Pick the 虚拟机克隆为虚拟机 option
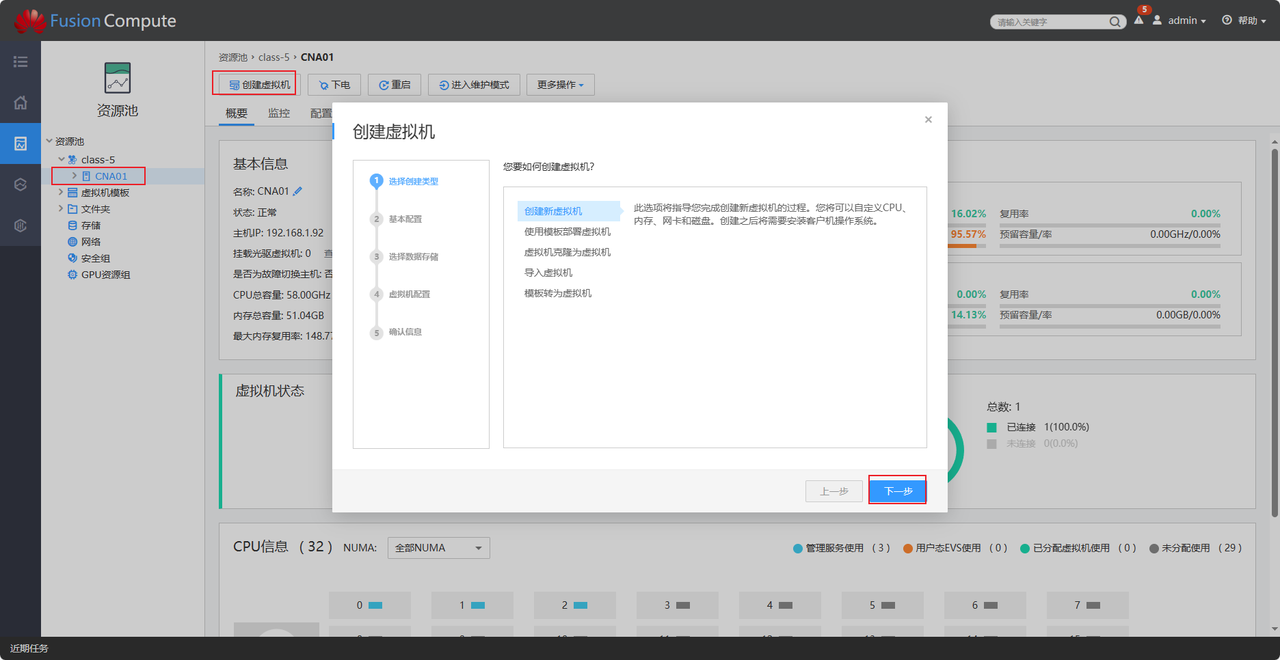The width and height of the screenshot is (1280, 660). 567,252
